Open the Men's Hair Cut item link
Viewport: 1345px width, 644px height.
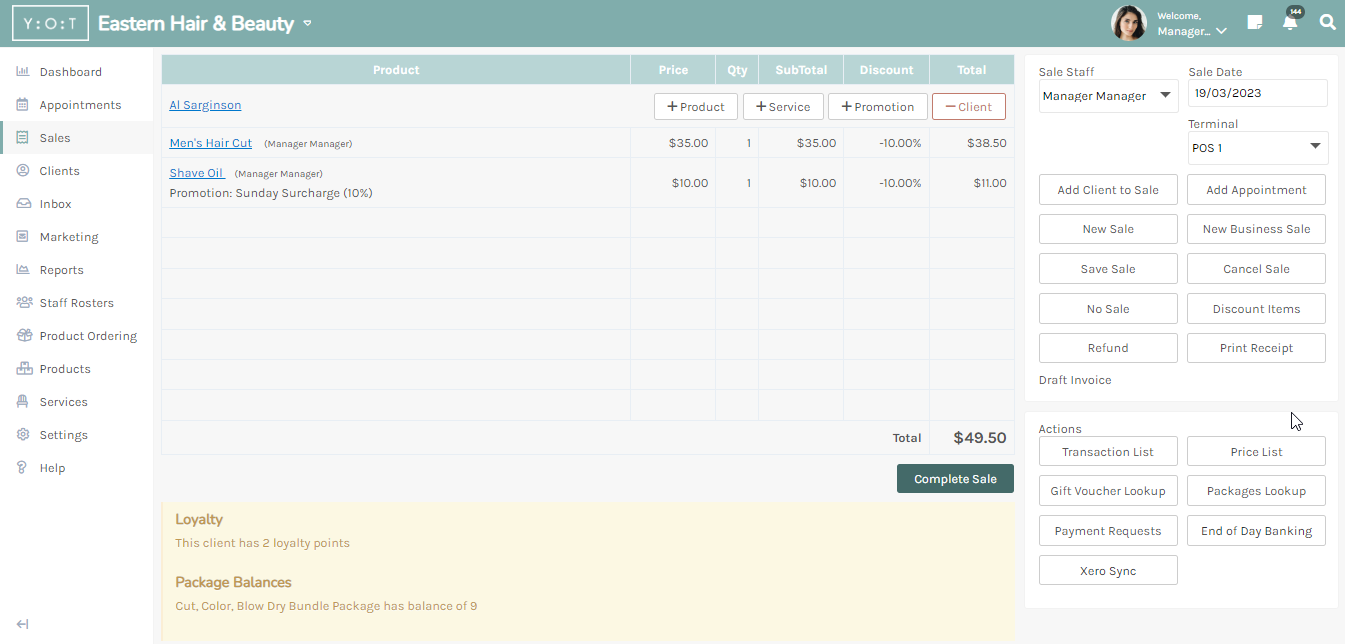point(211,143)
